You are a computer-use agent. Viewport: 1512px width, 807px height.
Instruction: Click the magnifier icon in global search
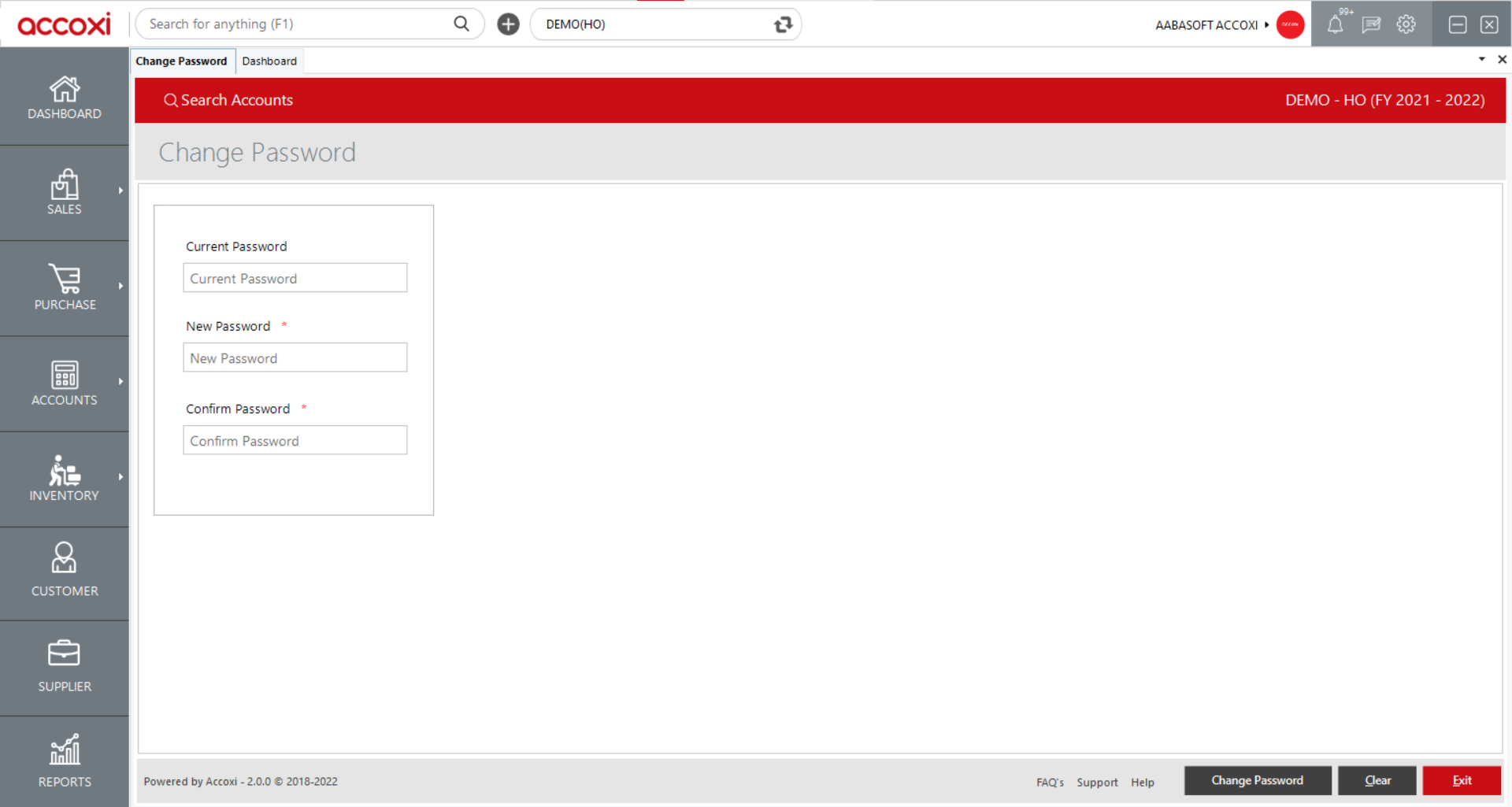461,24
